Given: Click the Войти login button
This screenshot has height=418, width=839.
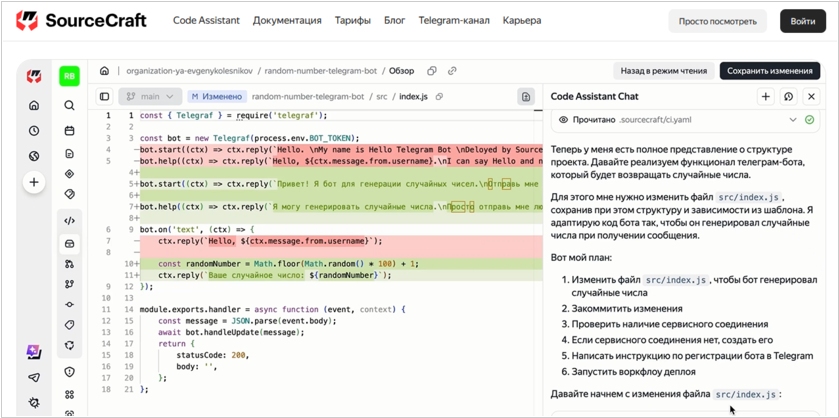Looking at the screenshot, I should (802, 21).
